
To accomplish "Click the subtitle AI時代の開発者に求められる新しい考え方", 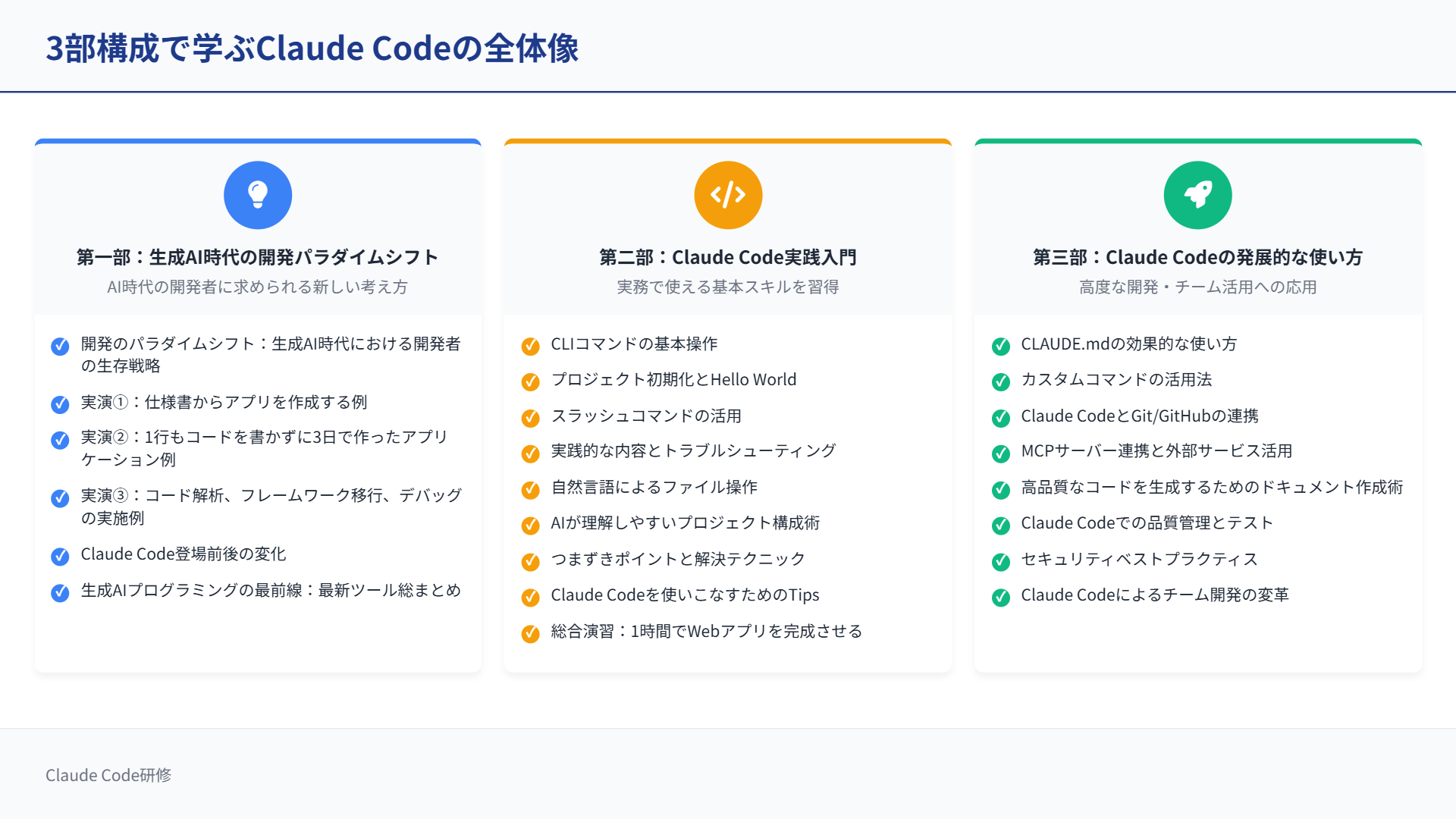I will click(258, 287).
